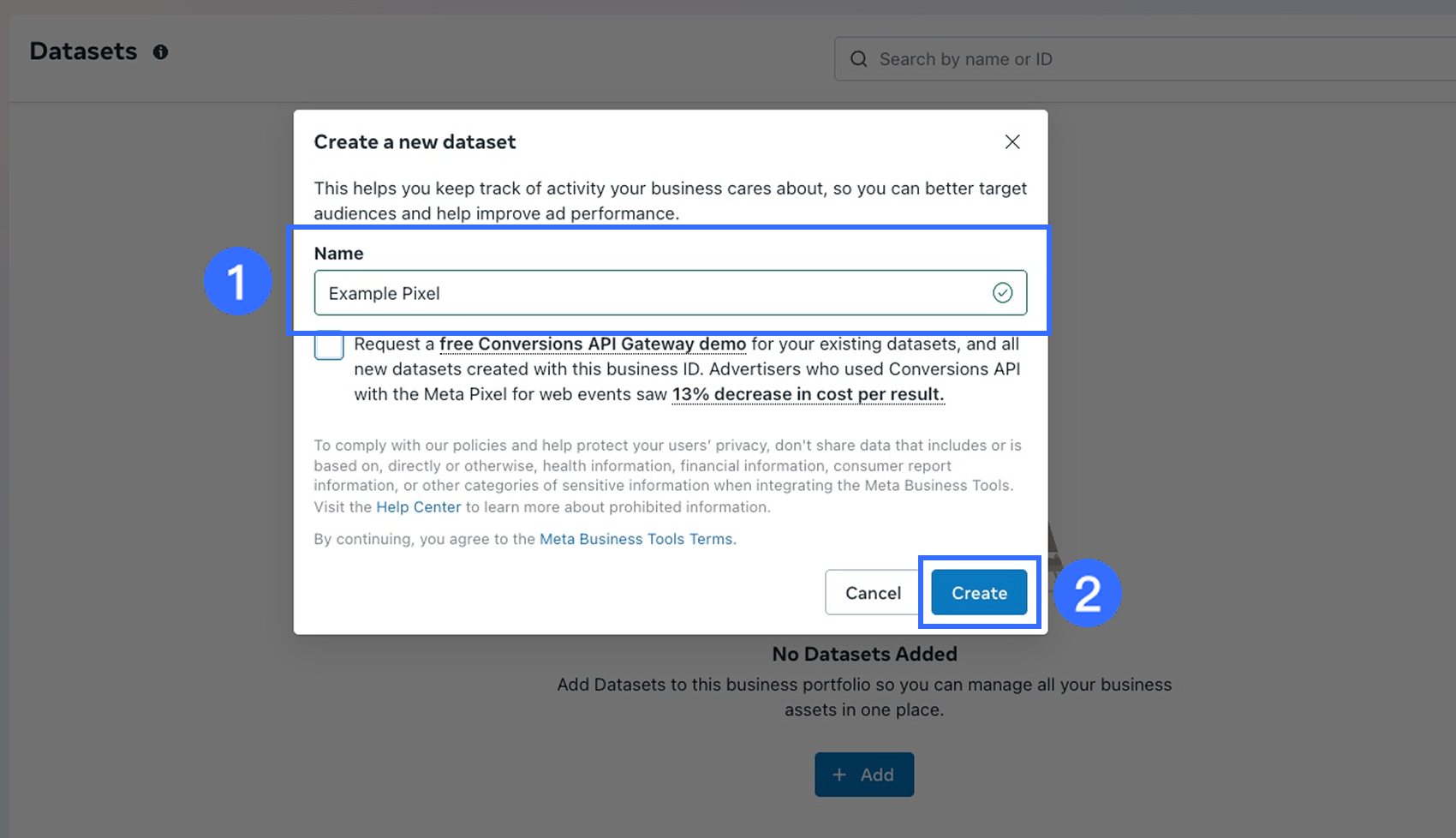Close the Create a new dataset dialog
1456x838 pixels.
[x=1012, y=142]
